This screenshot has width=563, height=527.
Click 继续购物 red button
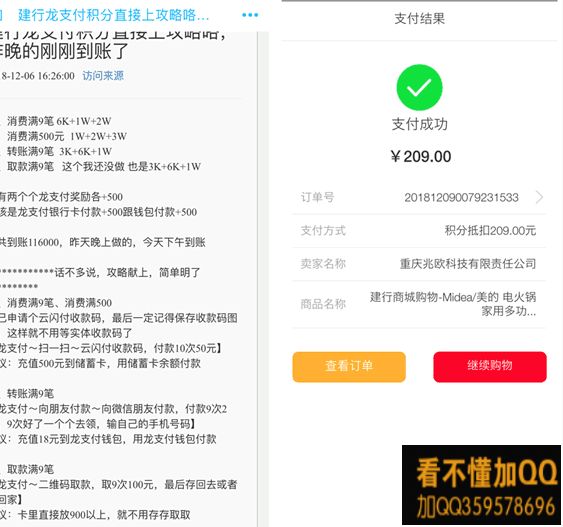coord(490,367)
